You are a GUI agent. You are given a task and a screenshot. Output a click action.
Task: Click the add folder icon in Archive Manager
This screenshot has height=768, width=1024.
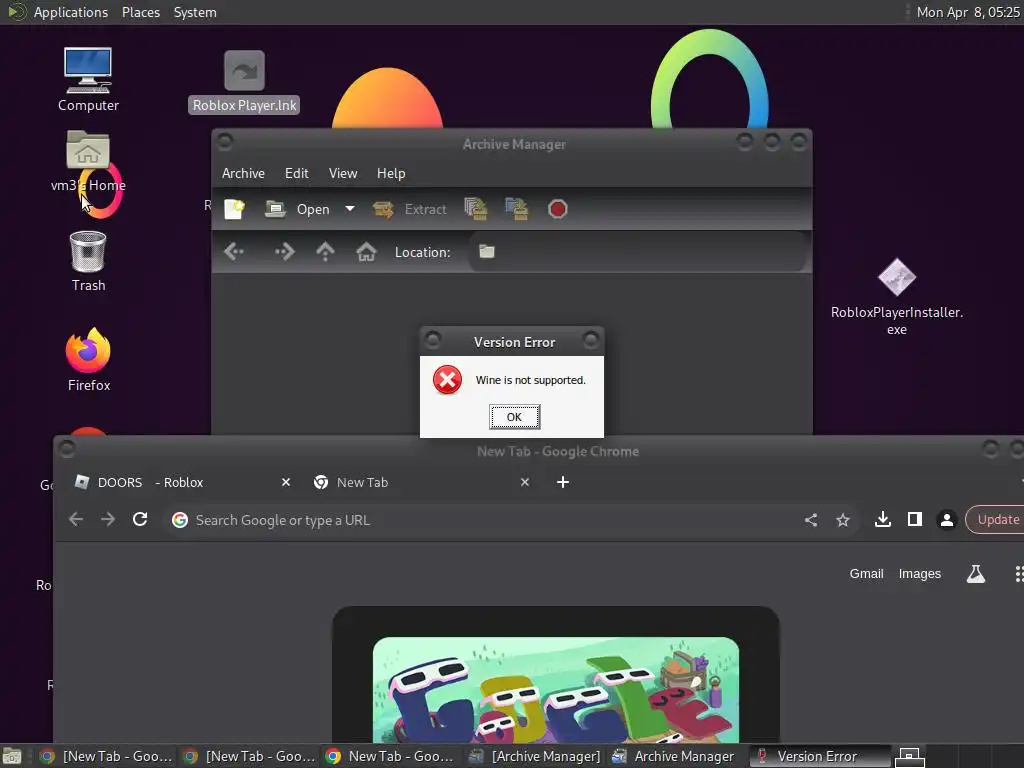click(517, 209)
